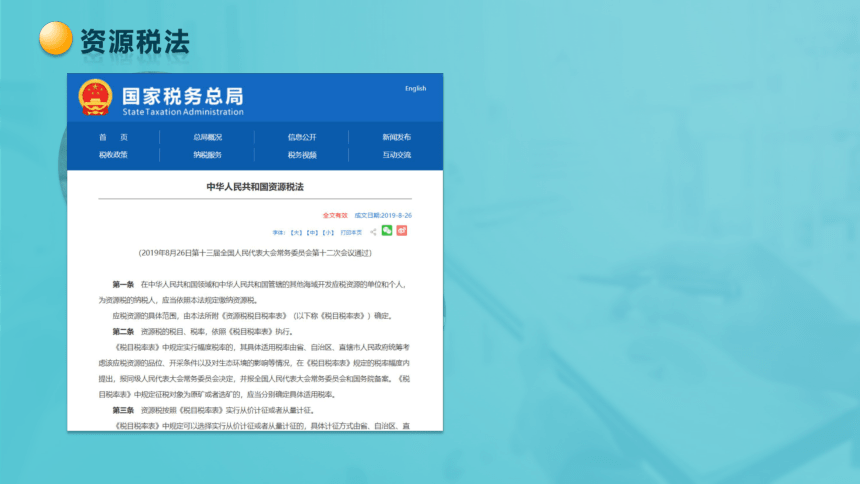Screen dimensions: 860x484
Task: Click the national emblem logo
Action: click(x=95, y=98)
